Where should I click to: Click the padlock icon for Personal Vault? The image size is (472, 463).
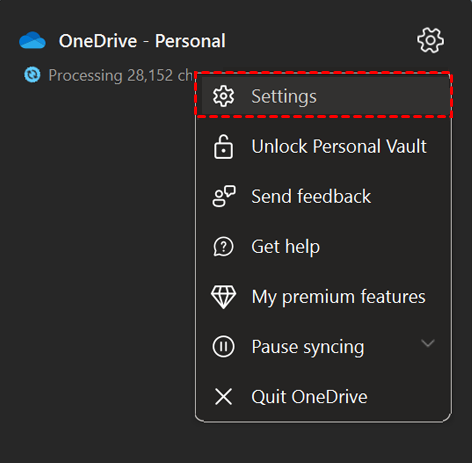click(223, 147)
